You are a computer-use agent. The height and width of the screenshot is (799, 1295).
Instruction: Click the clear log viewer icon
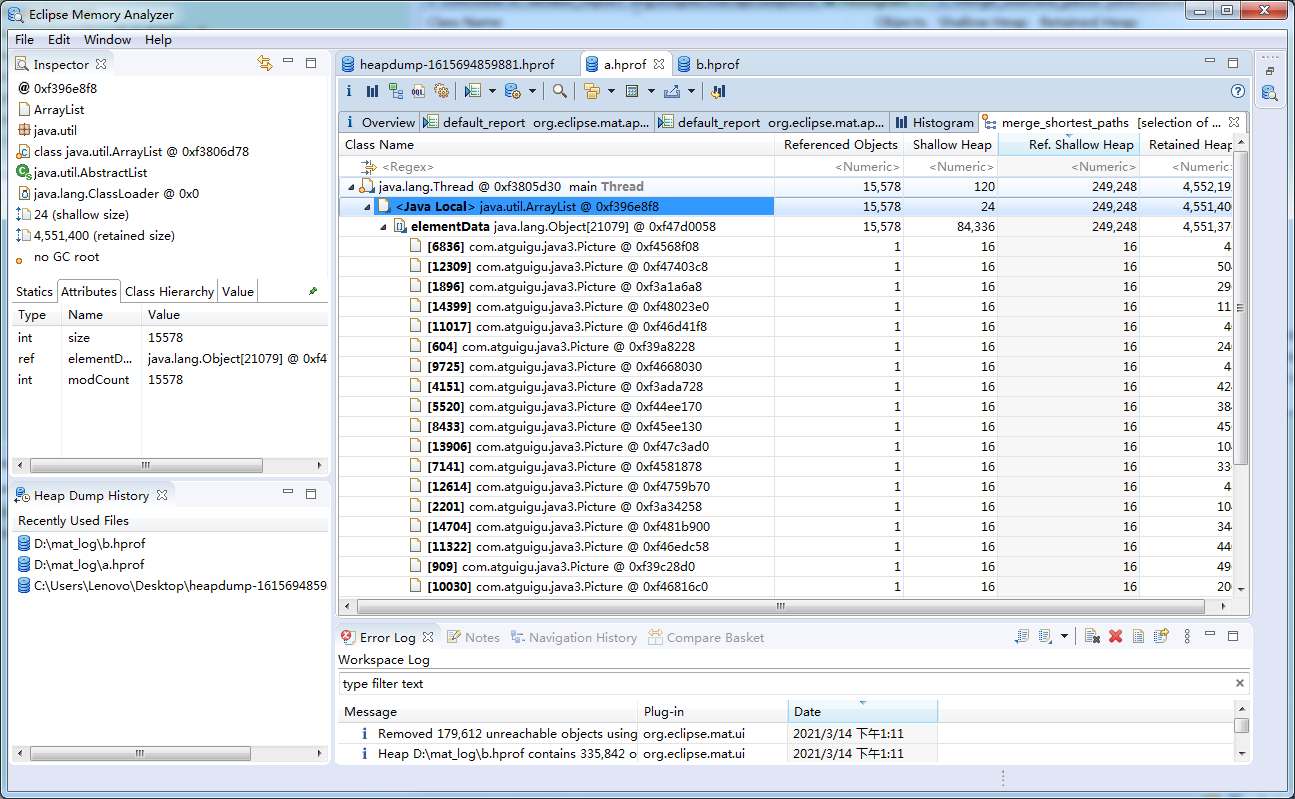pos(1092,636)
